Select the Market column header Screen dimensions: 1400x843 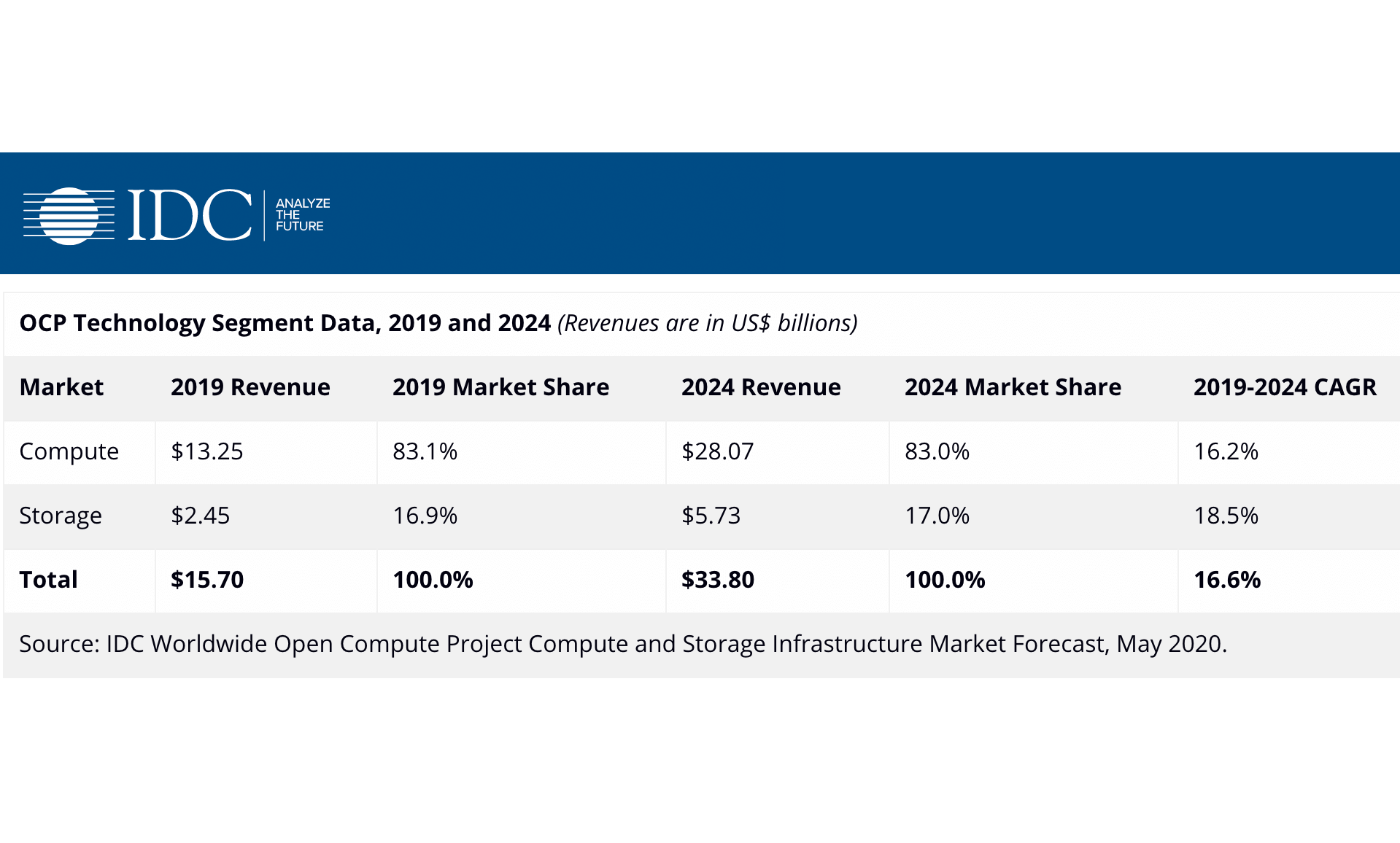click(61, 387)
